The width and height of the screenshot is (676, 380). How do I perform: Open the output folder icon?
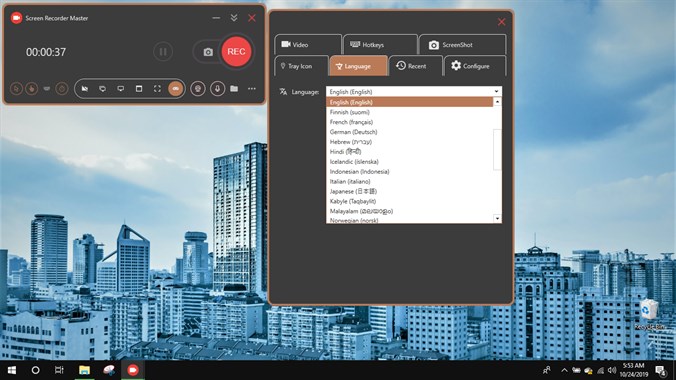coord(234,89)
